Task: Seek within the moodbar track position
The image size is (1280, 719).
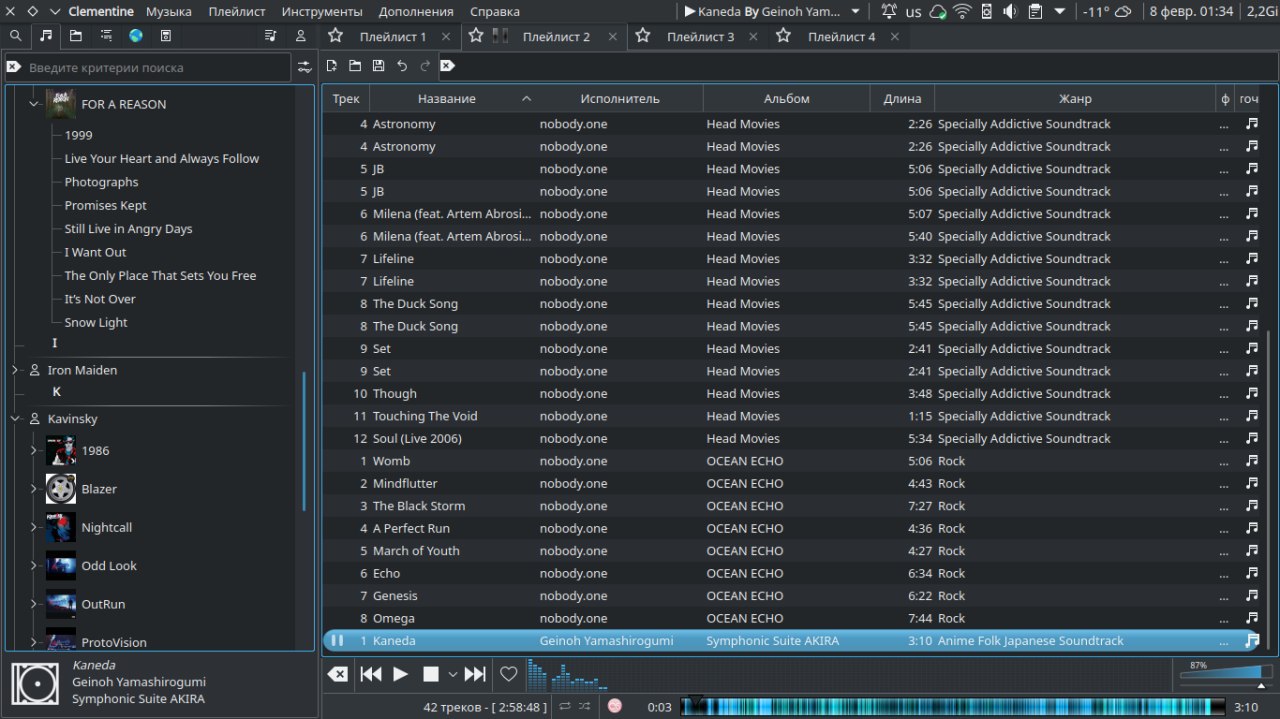Action: [954, 706]
